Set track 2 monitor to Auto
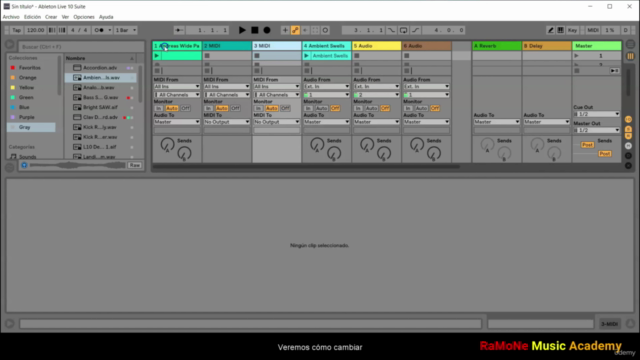This screenshot has height=360, width=640. 222,109
